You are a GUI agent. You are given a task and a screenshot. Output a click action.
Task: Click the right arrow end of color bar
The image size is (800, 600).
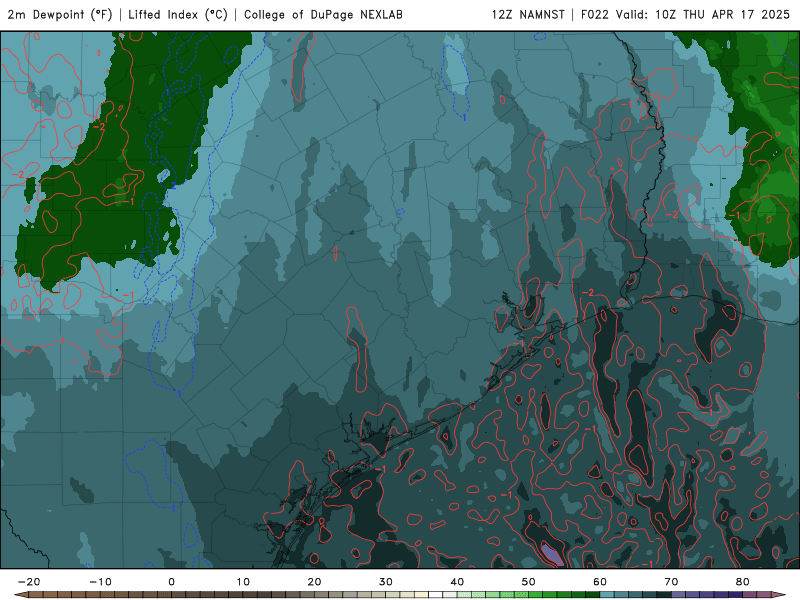pos(779,595)
